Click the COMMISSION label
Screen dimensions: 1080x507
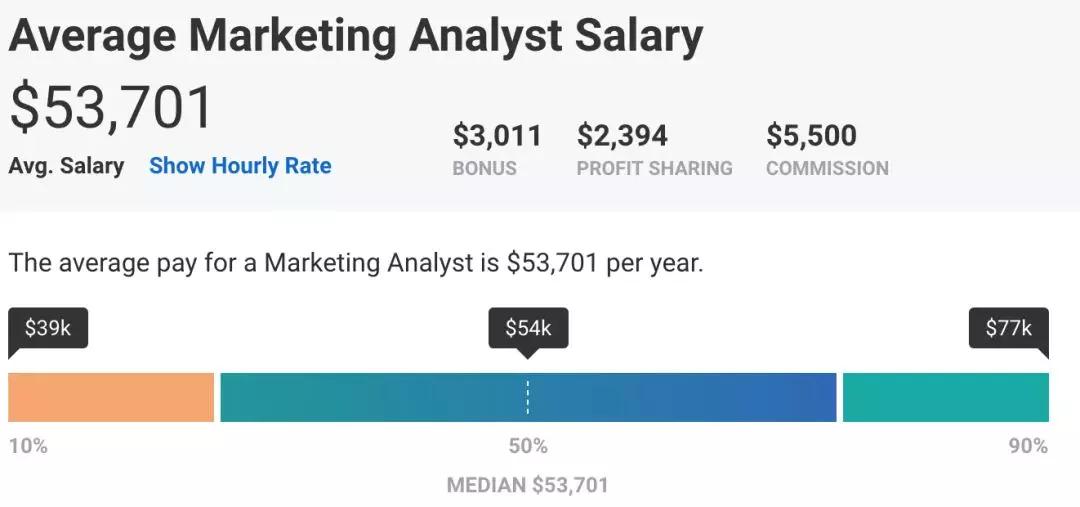(827, 168)
